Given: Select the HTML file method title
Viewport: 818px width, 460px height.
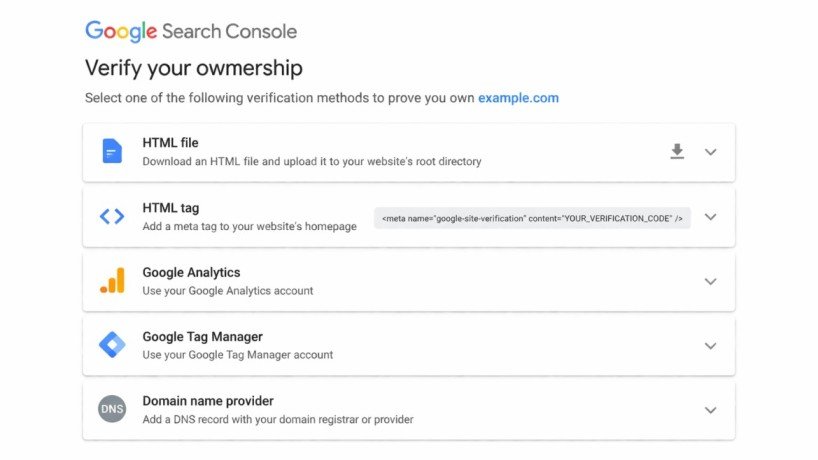Looking at the screenshot, I should pyautogui.click(x=170, y=143).
